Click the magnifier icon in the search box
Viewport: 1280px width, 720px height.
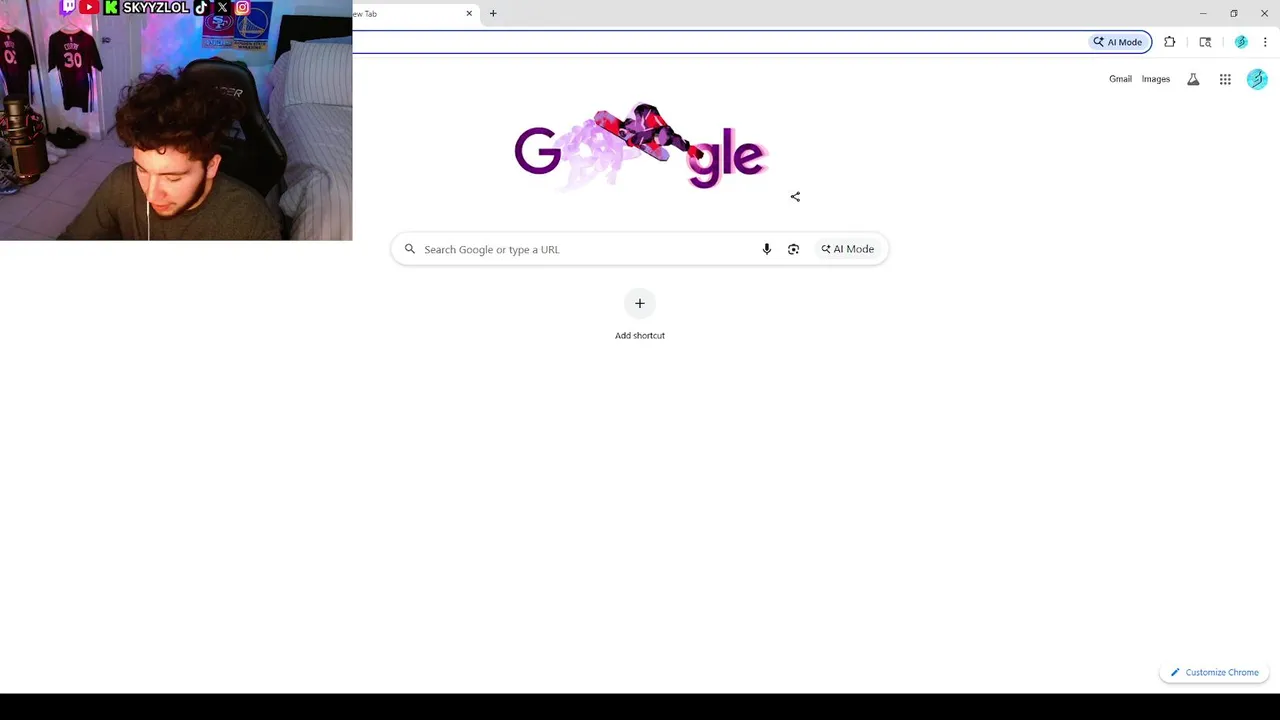coord(409,249)
